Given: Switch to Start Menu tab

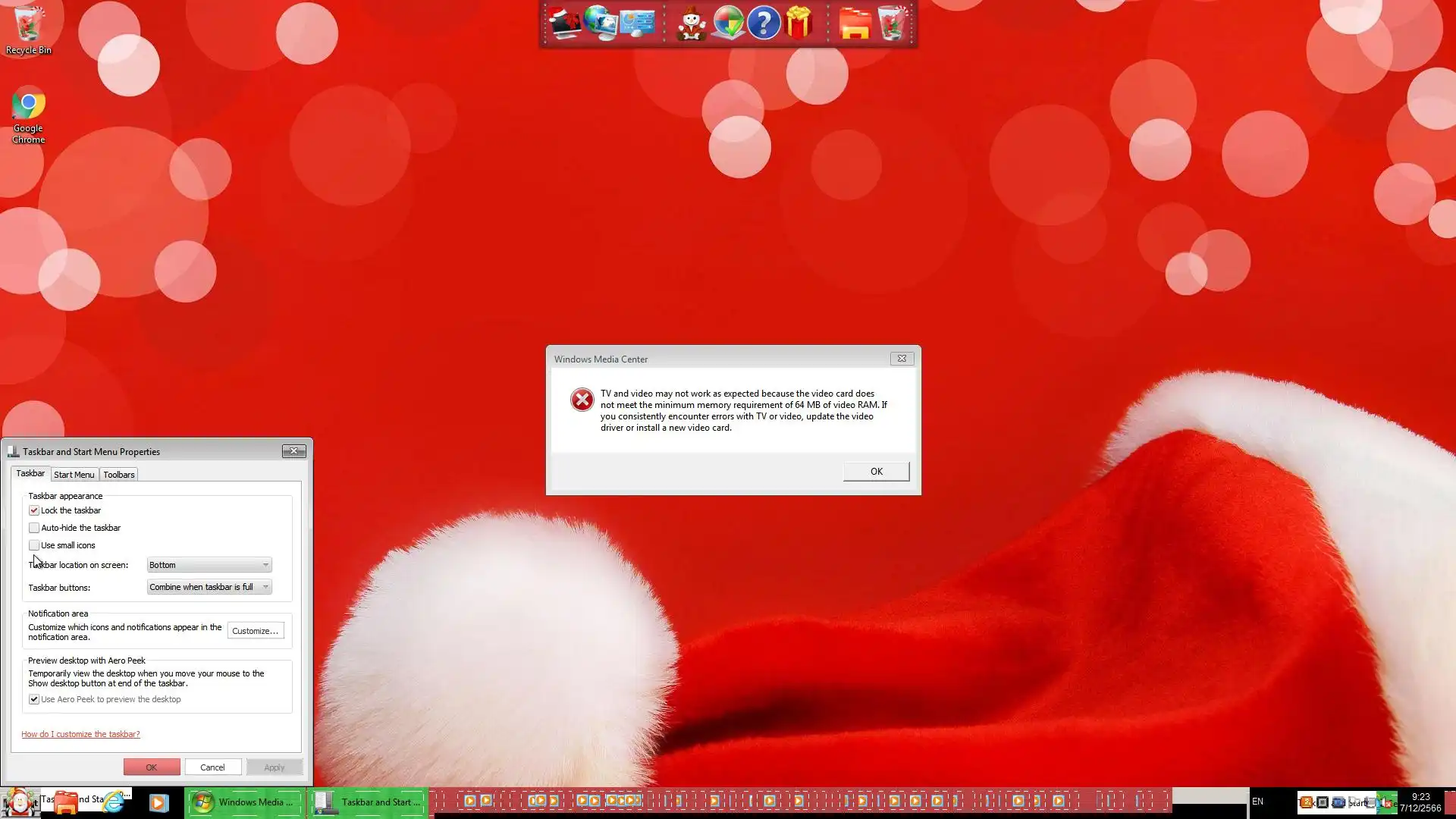Looking at the screenshot, I should click(x=74, y=475).
